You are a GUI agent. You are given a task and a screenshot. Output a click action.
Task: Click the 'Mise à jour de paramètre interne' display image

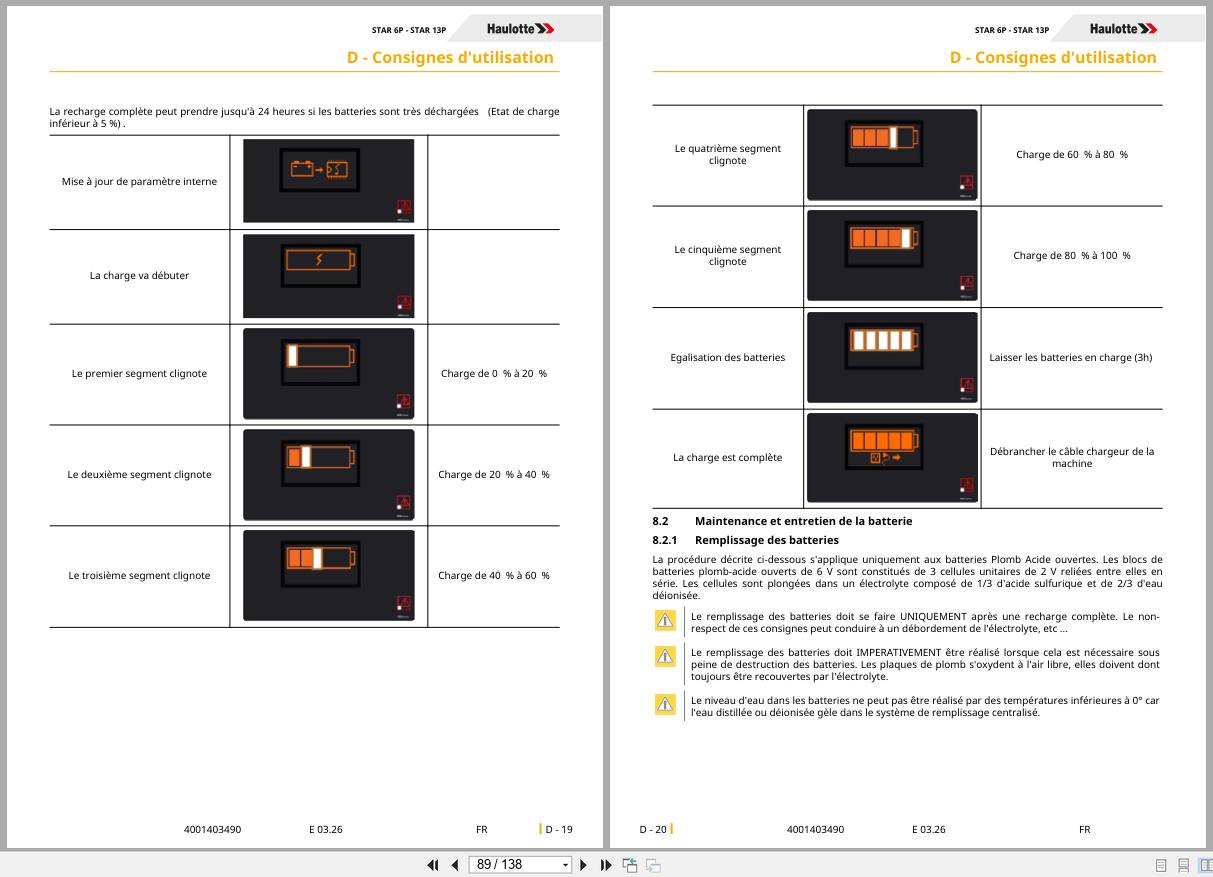coord(328,181)
